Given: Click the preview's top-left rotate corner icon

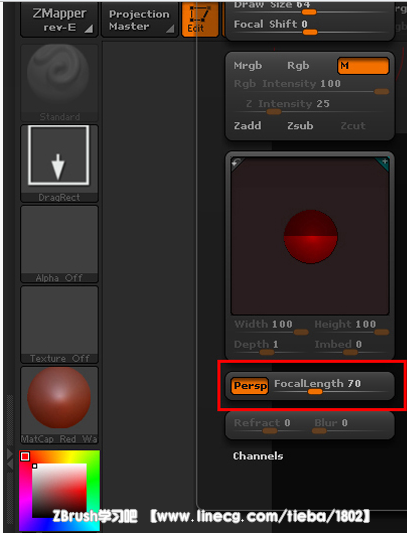Looking at the screenshot, I should click(236, 163).
